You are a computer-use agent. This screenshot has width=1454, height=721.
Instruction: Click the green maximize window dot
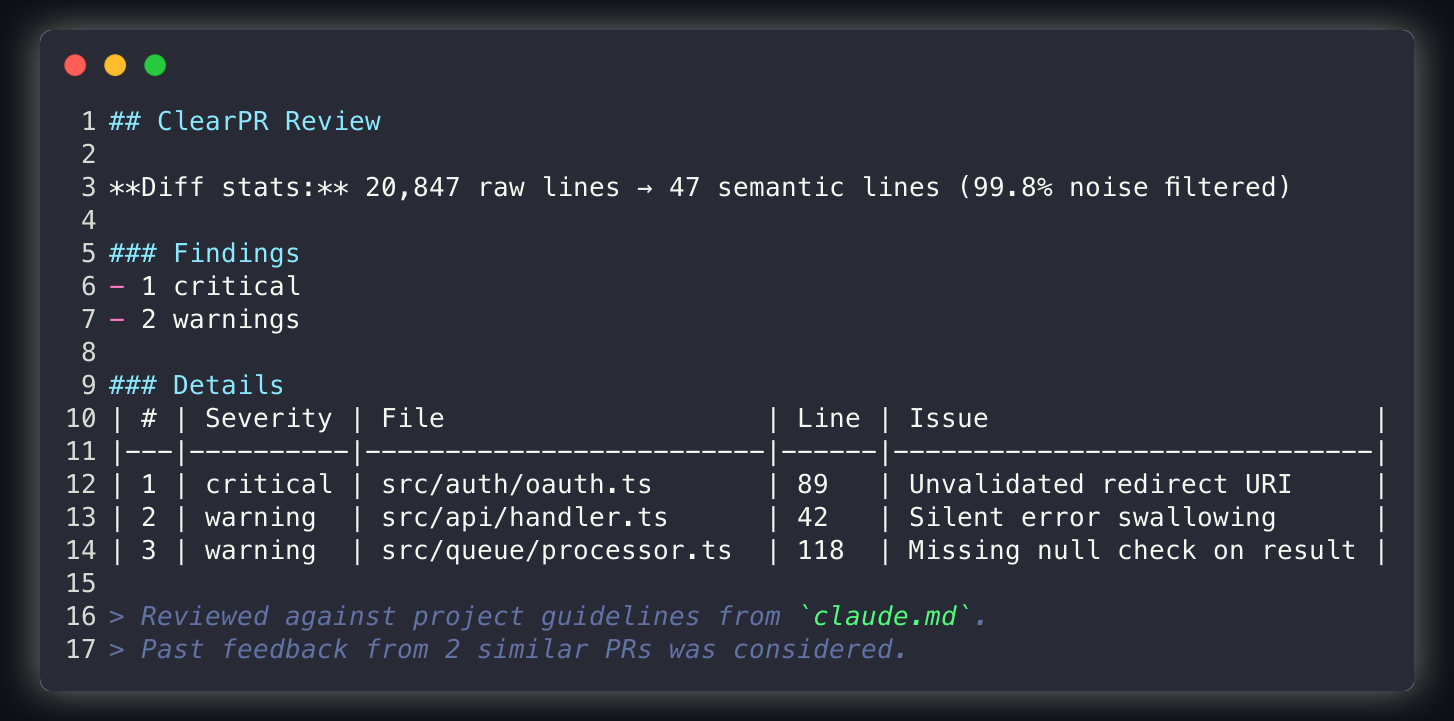coord(155,66)
